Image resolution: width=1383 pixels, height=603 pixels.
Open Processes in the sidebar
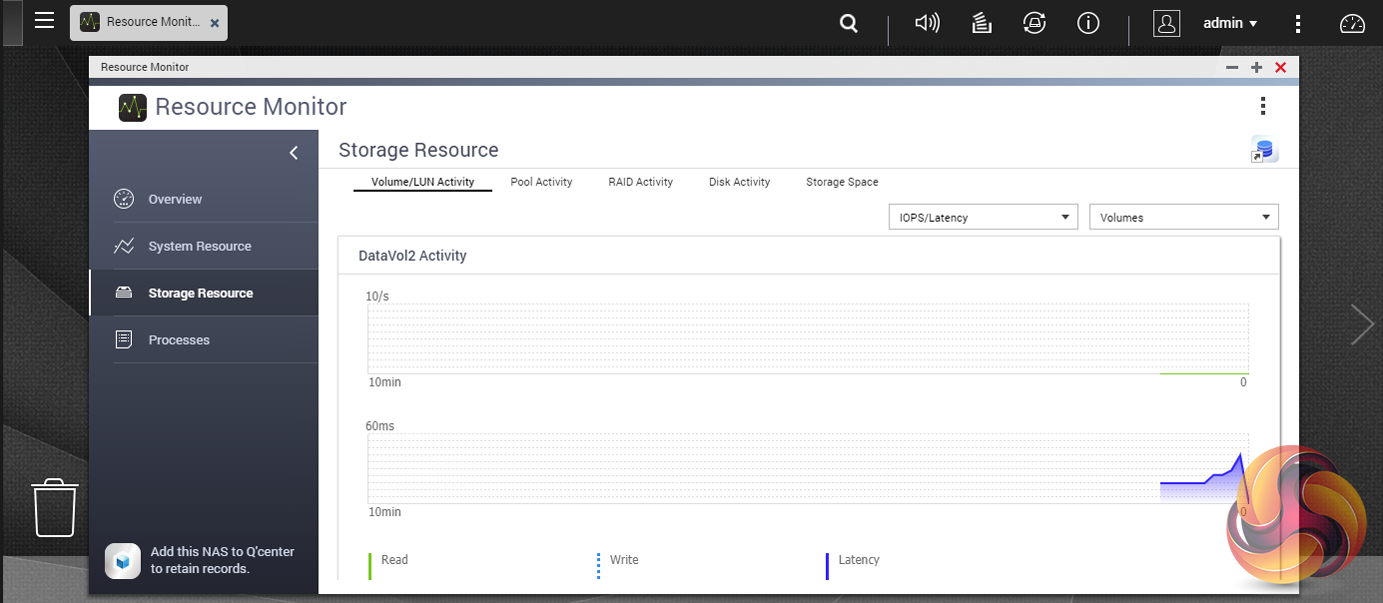[x=179, y=340]
